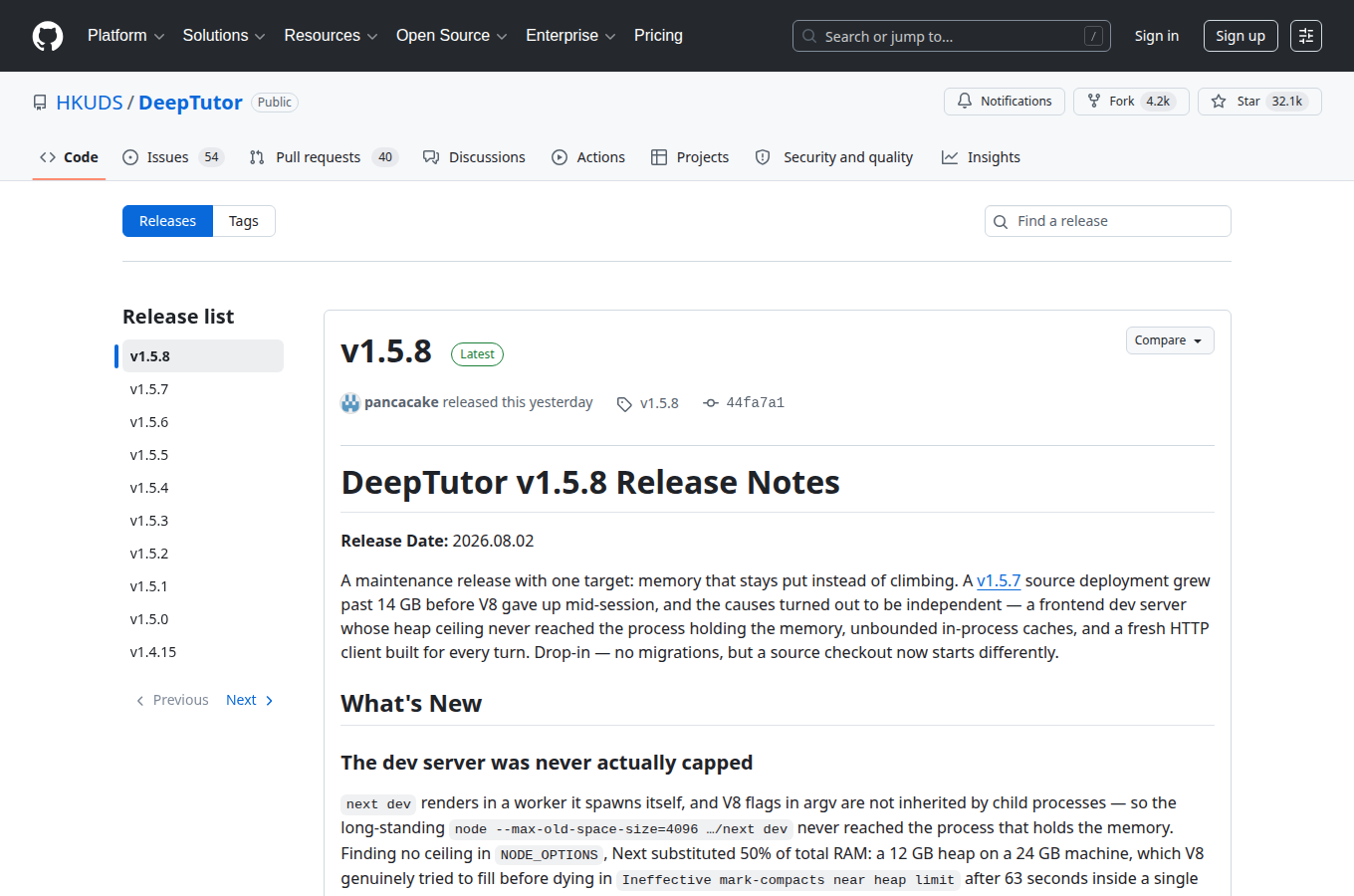Select v1.5.3 in Release list
This screenshot has height=896, width=1354.
click(x=203, y=521)
